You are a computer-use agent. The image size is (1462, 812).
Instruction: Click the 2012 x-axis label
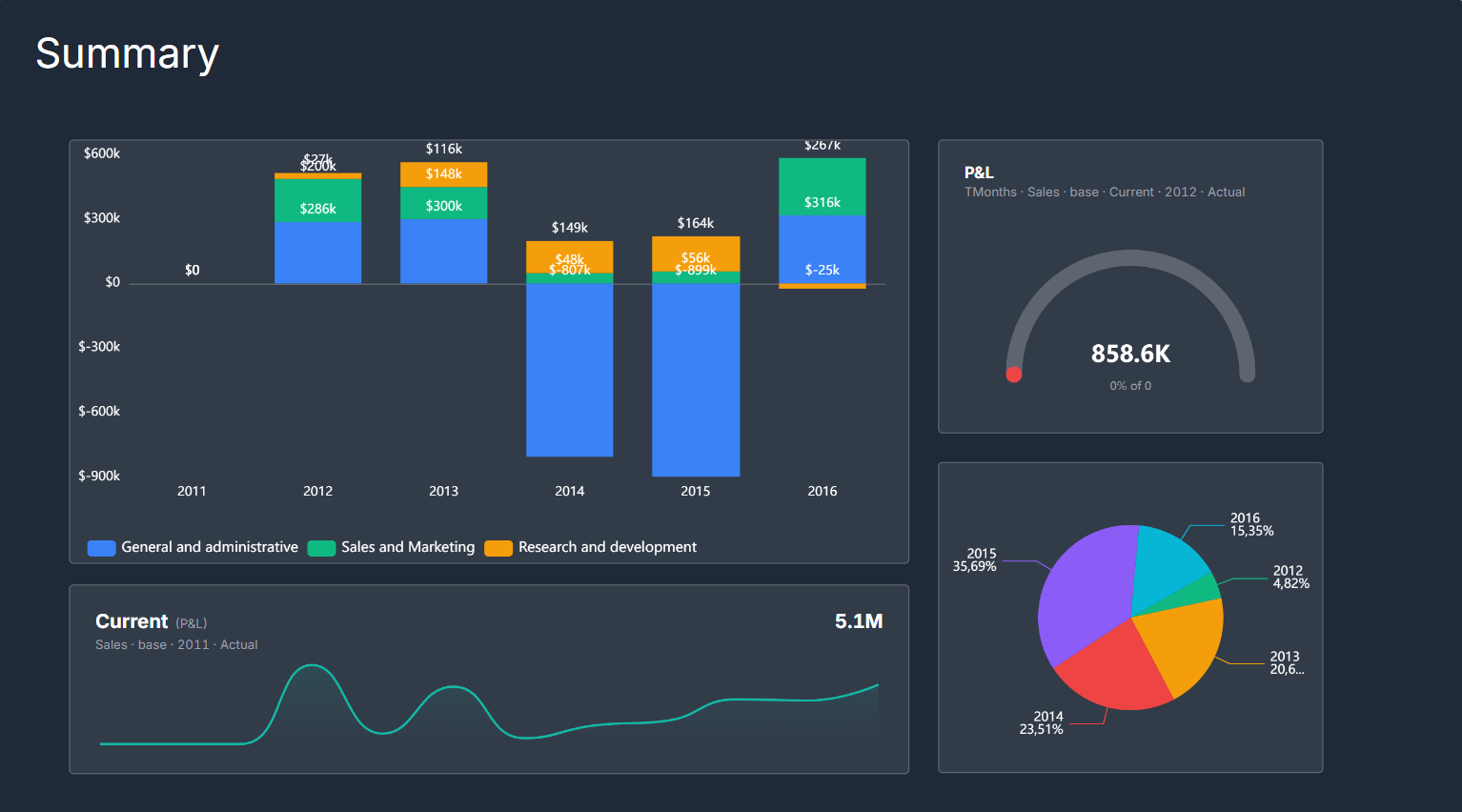pos(318,491)
